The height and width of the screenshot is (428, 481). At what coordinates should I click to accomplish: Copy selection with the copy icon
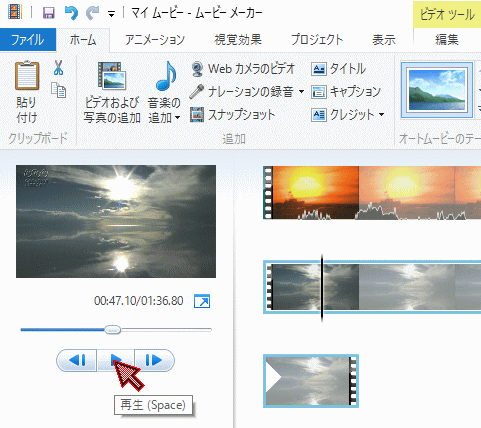59,90
